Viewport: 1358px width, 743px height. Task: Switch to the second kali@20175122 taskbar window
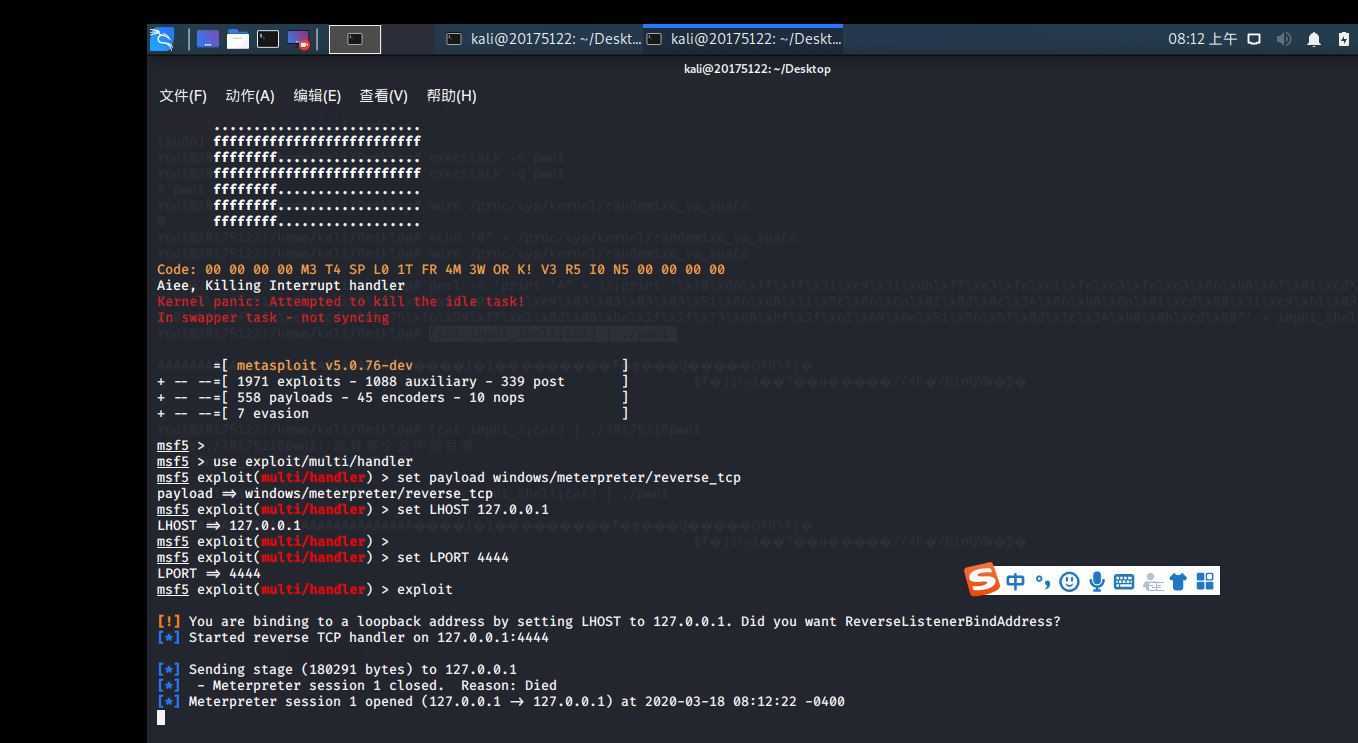[744, 39]
